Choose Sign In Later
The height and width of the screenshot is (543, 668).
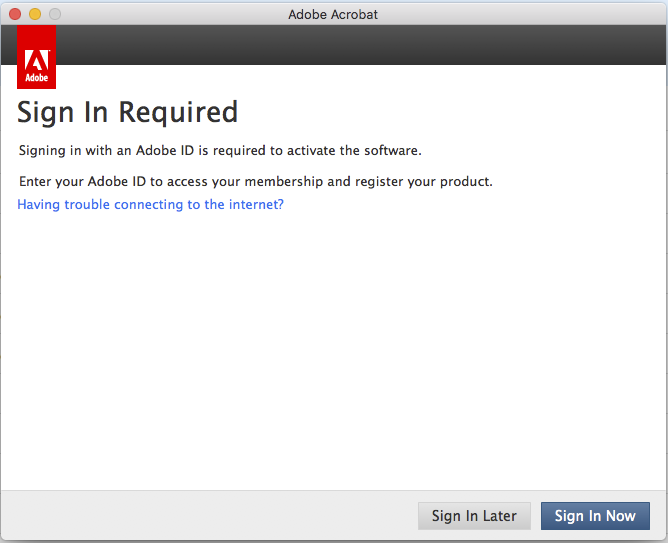click(x=474, y=516)
